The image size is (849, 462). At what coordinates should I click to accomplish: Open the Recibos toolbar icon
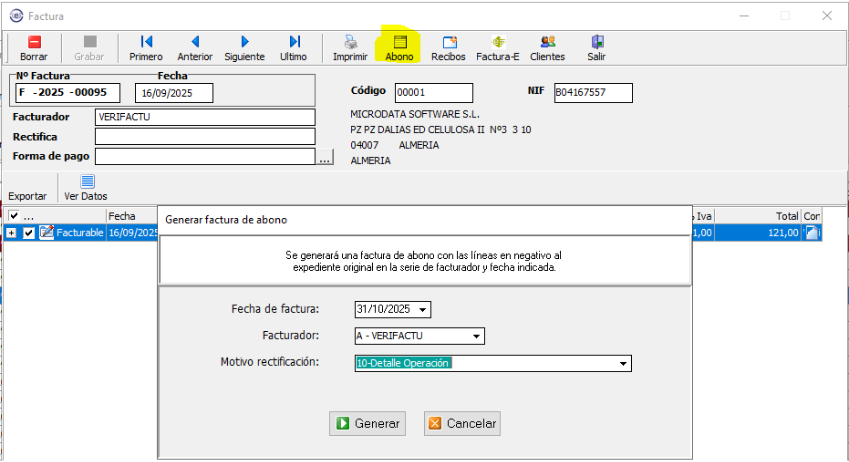[x=448, y=43]
